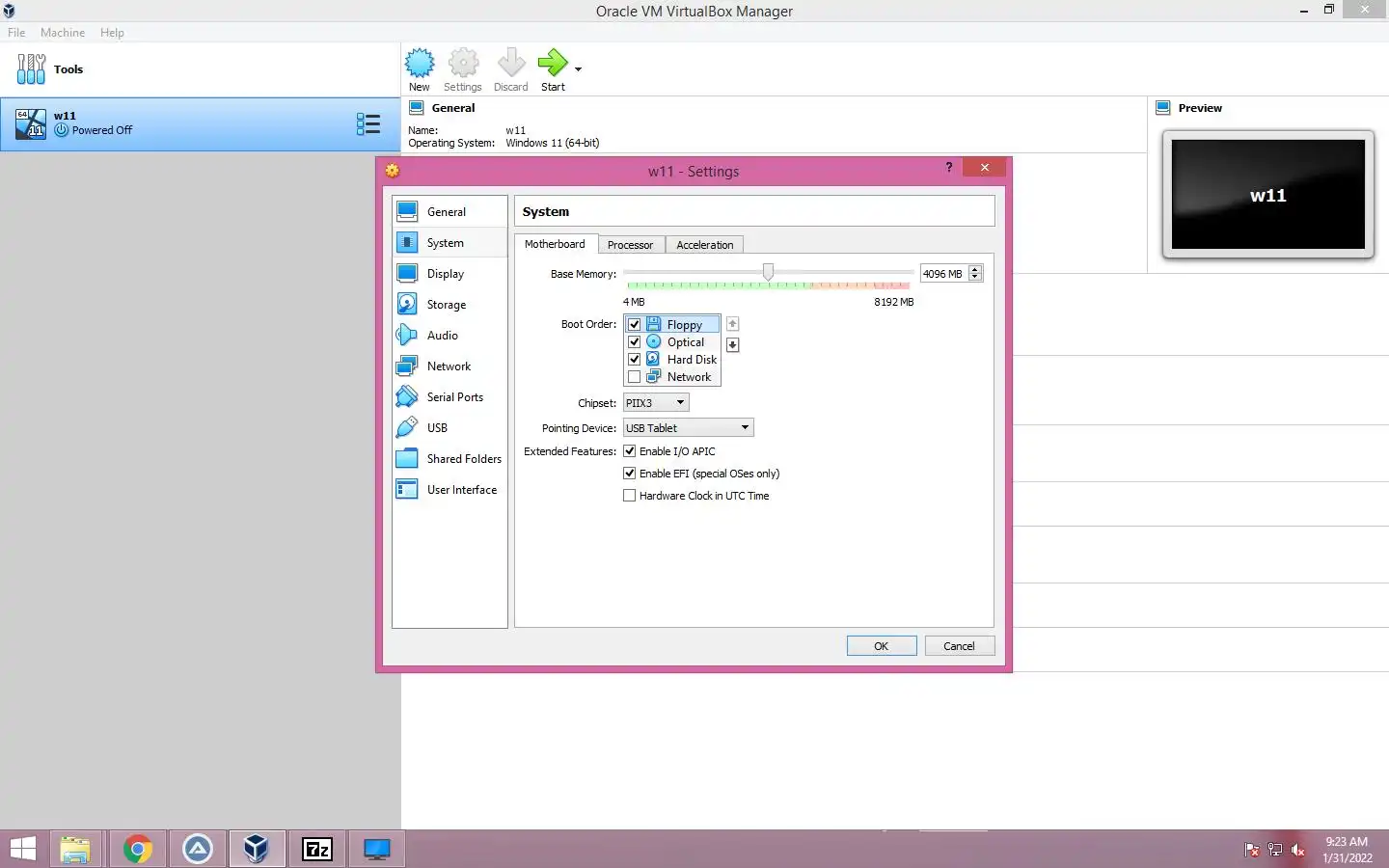
Task: Click the green Start arrow icon
Action: tap(553, 63)
